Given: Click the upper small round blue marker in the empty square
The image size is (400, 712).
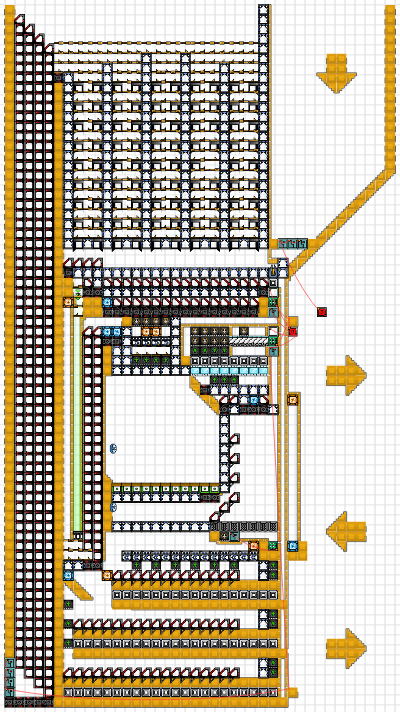Looking at the screenshot, I should [114, 449].
